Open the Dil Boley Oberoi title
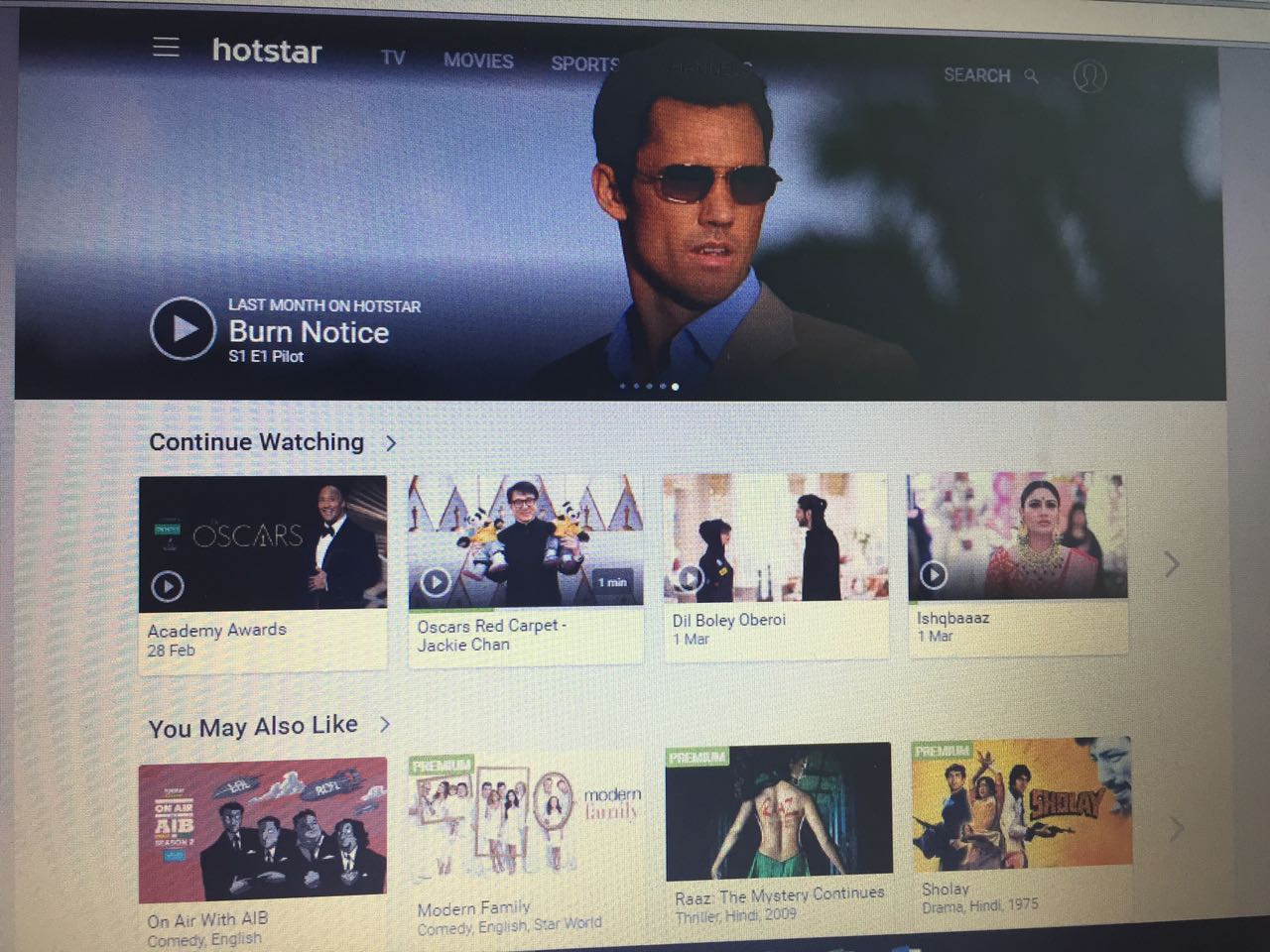Image resolution: width=1270 pixels, height=952 pixels. tap(728, 620)
